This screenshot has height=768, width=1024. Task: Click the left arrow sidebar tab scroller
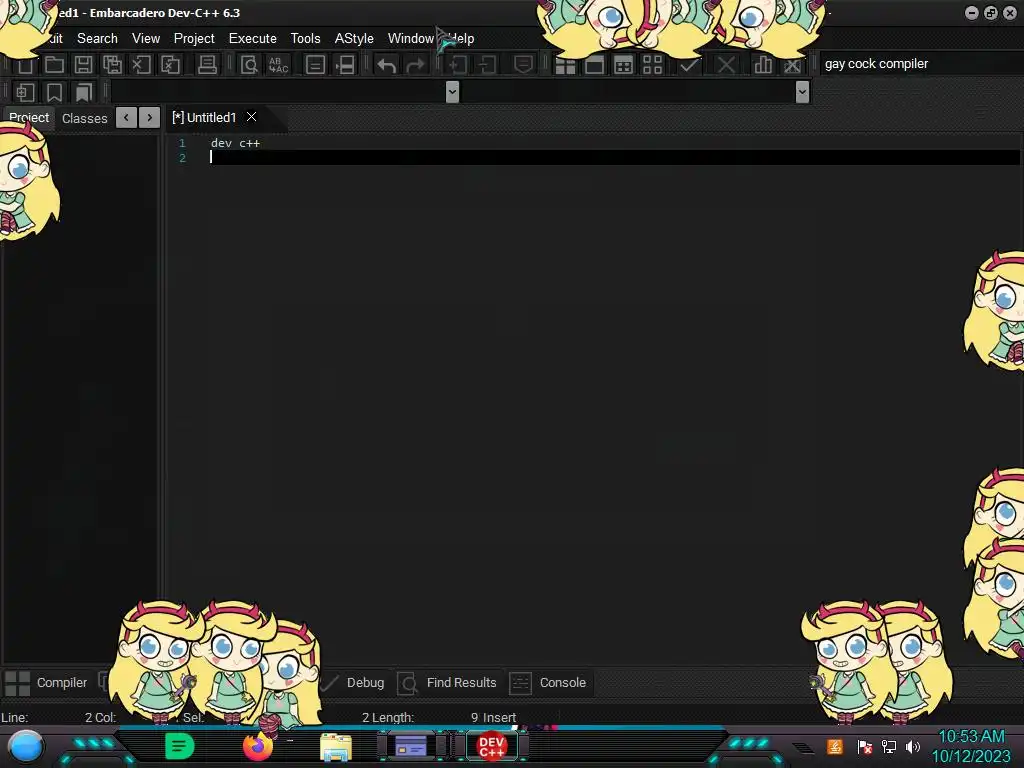[127, 118]
